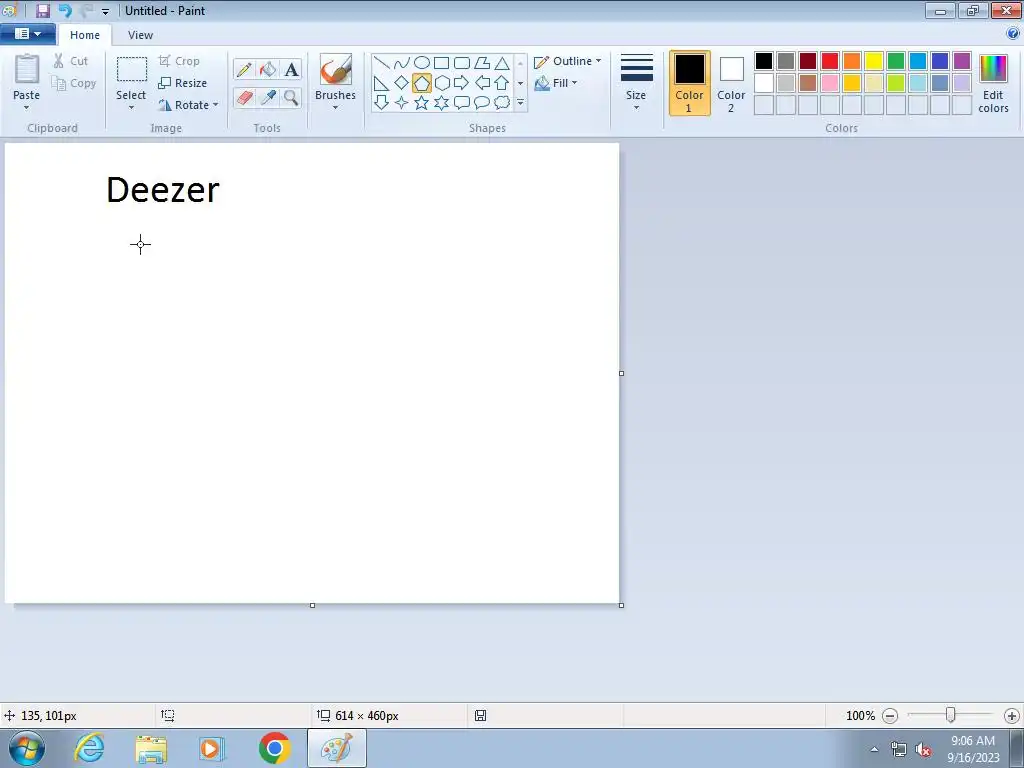Choose the Four-point star shape
This screenshot has width=1024, height=768.
click(402, 103)
